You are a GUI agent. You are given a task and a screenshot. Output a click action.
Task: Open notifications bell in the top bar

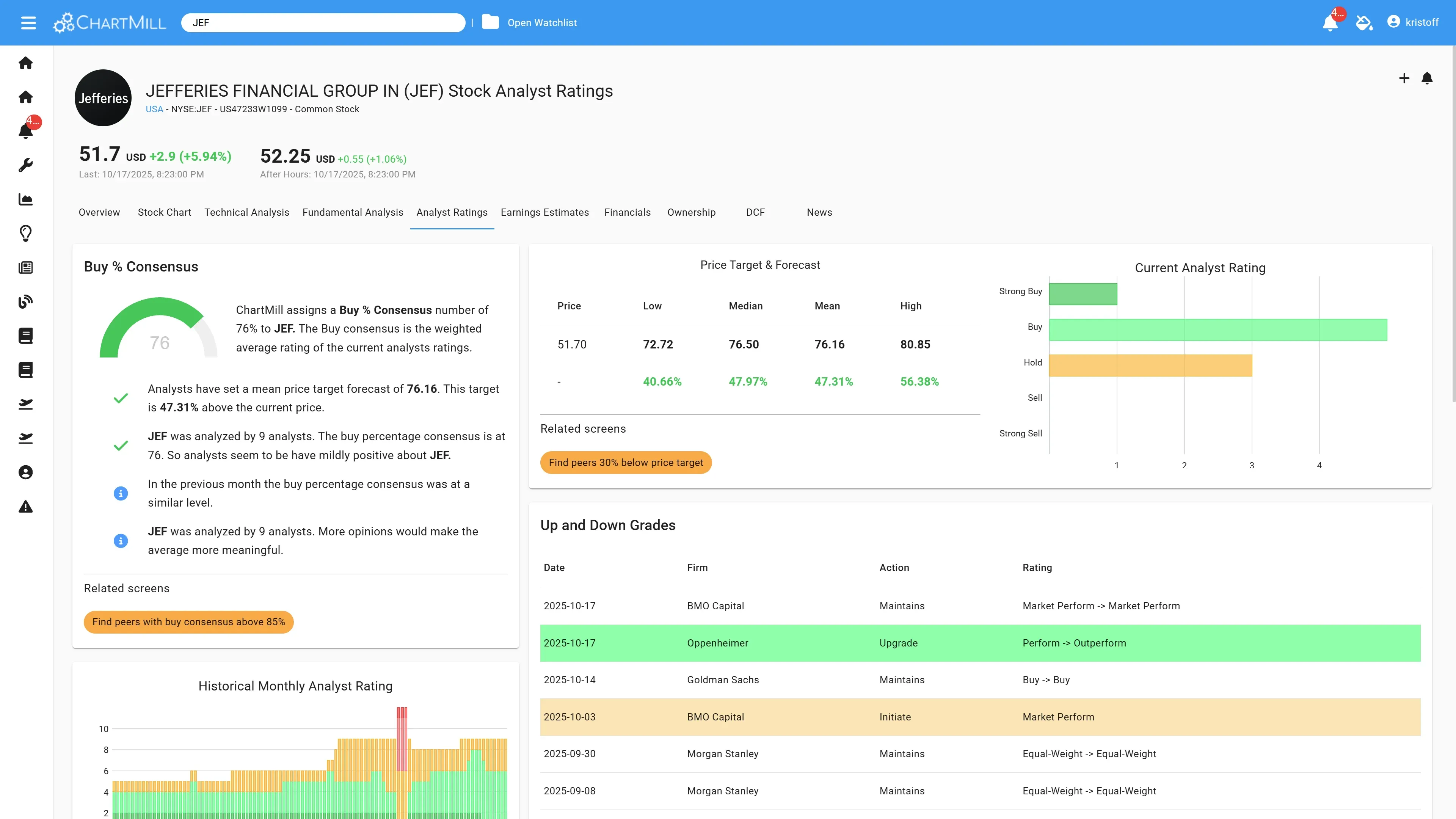point(1330,23)
